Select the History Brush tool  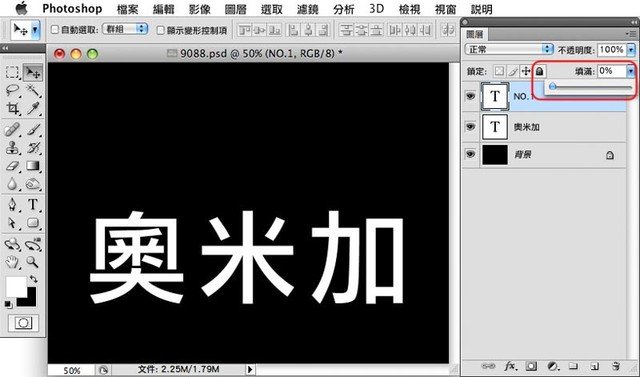coord(33,148)
